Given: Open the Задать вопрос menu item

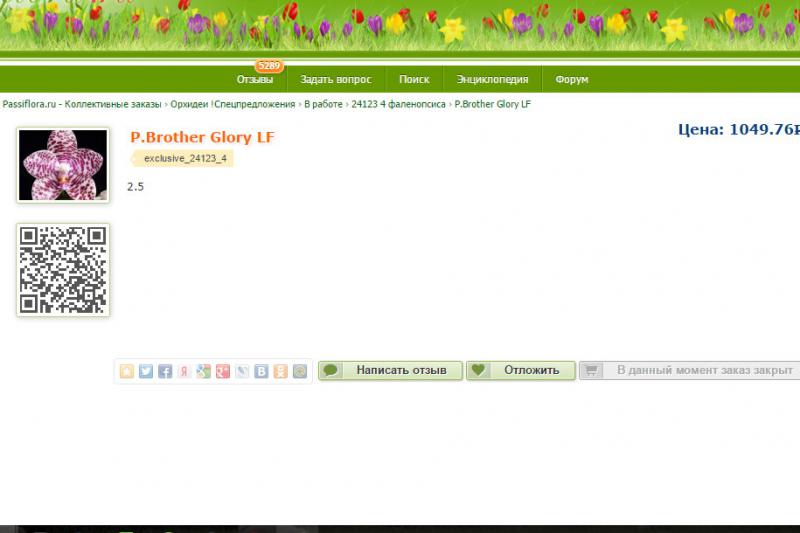Looking at the screenshot, I should [335, 80].
